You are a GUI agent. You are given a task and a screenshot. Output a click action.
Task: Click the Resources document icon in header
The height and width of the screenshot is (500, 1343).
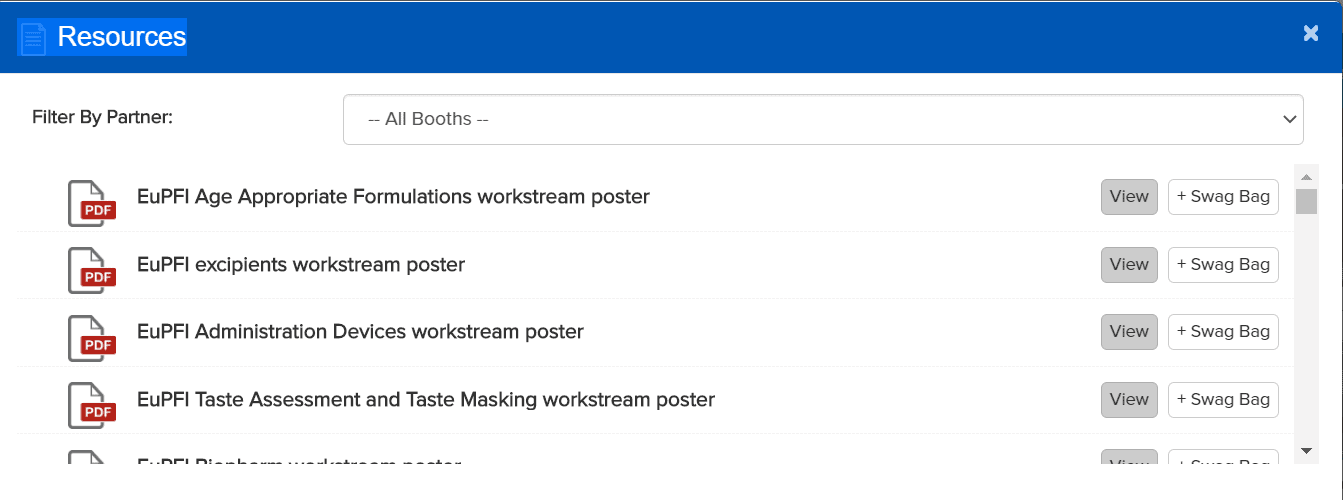33,38
